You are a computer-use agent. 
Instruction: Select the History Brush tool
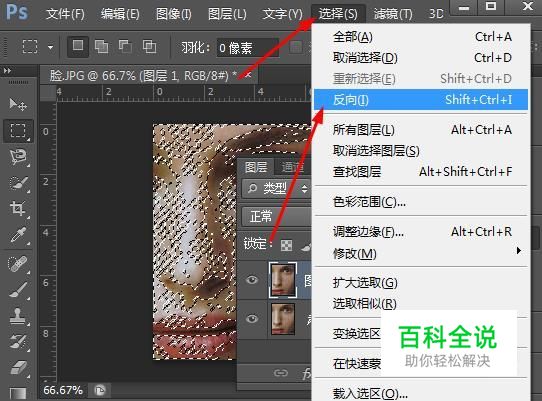(x=18, y=342)
